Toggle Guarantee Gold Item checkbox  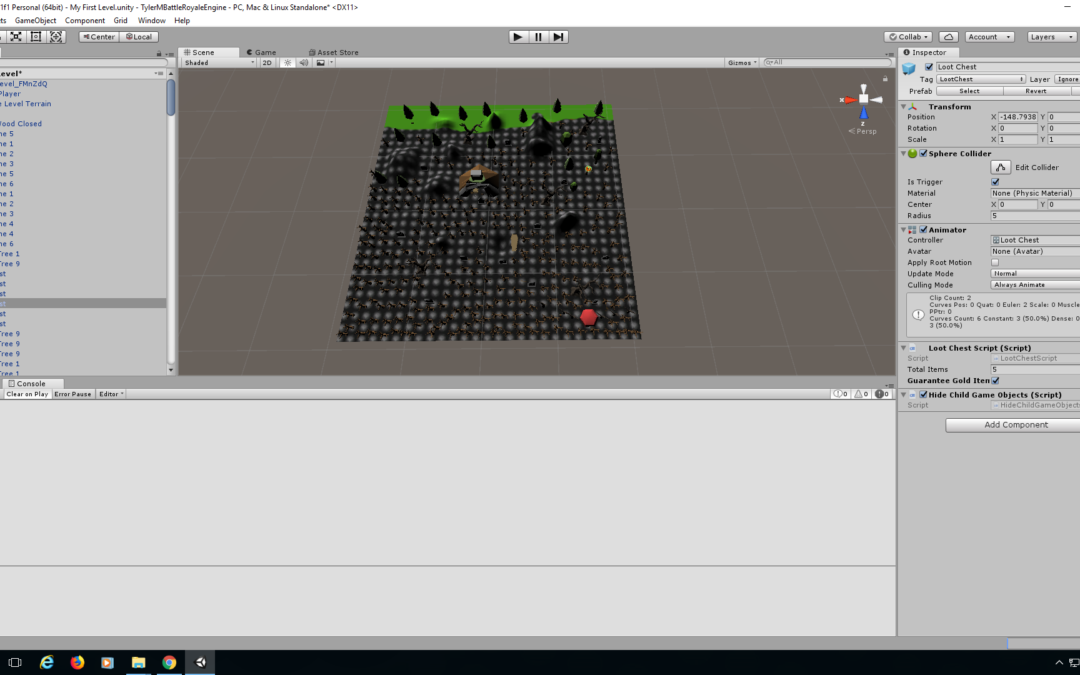(995, 380)
